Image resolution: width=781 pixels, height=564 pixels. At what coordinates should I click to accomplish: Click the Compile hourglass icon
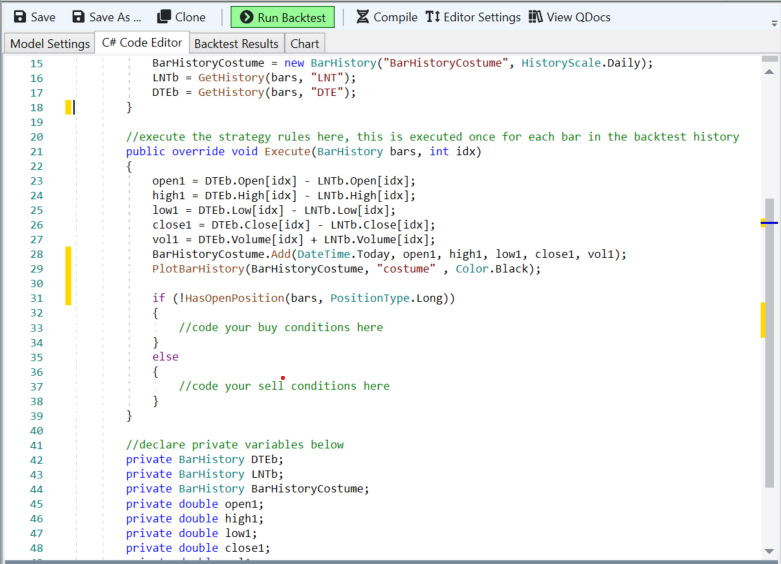362,17
